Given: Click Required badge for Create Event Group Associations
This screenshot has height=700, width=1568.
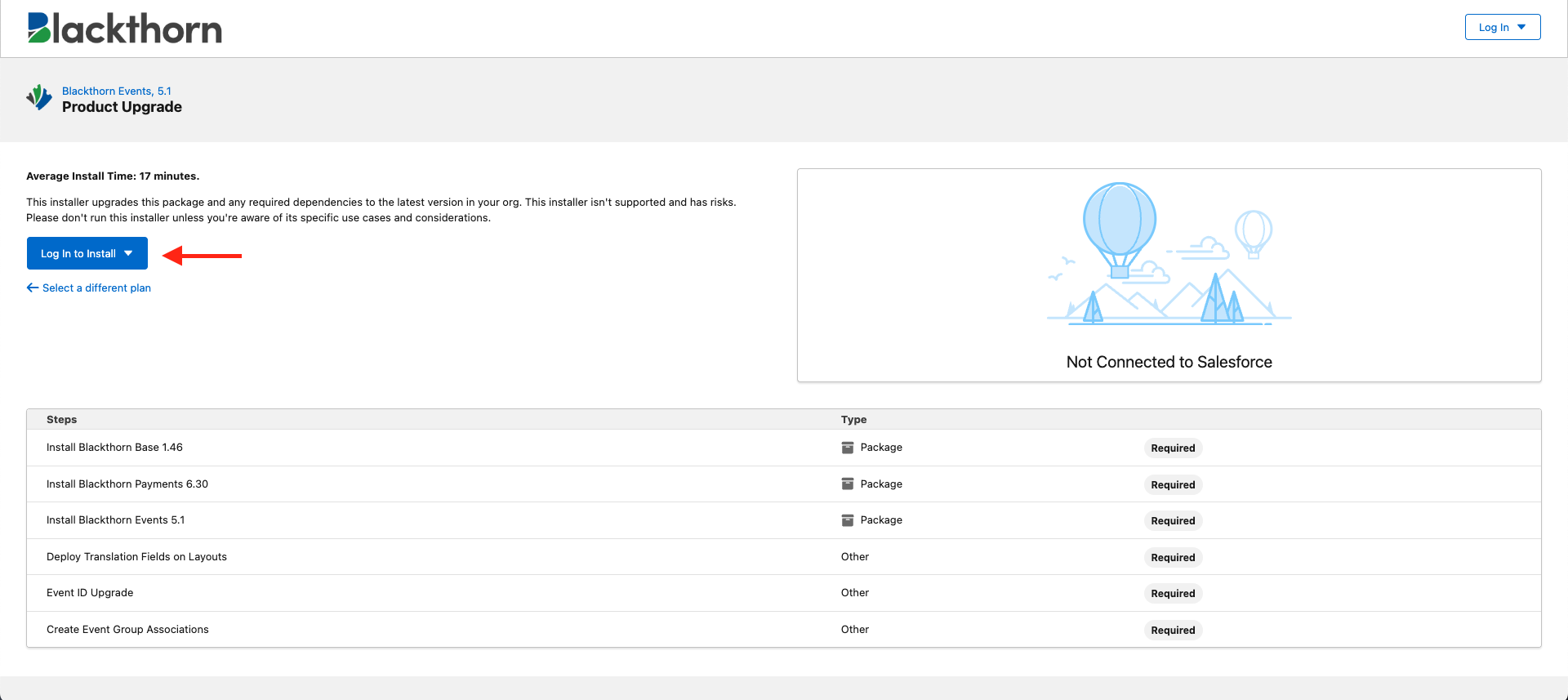Looking at the screenshot, I should [x=1173, y=630].
